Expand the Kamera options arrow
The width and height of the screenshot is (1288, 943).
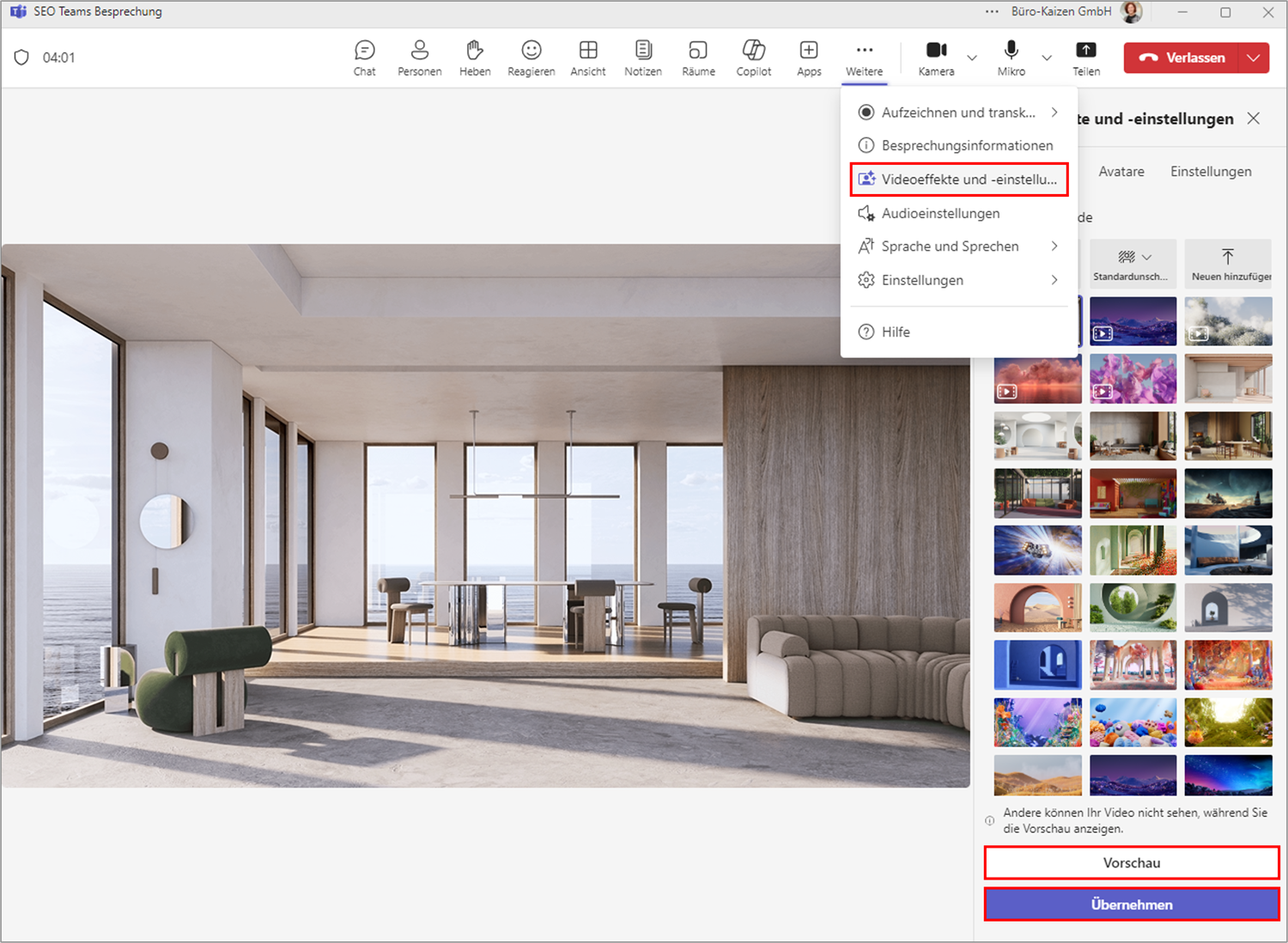click(x=972, y=58)
